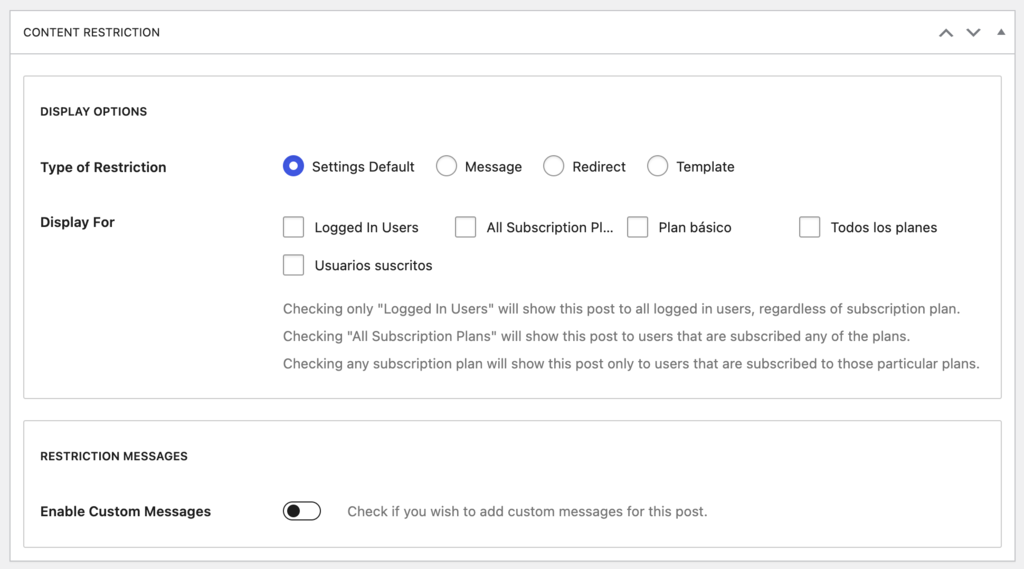Pick the Template restriction option

click(657, 167)
